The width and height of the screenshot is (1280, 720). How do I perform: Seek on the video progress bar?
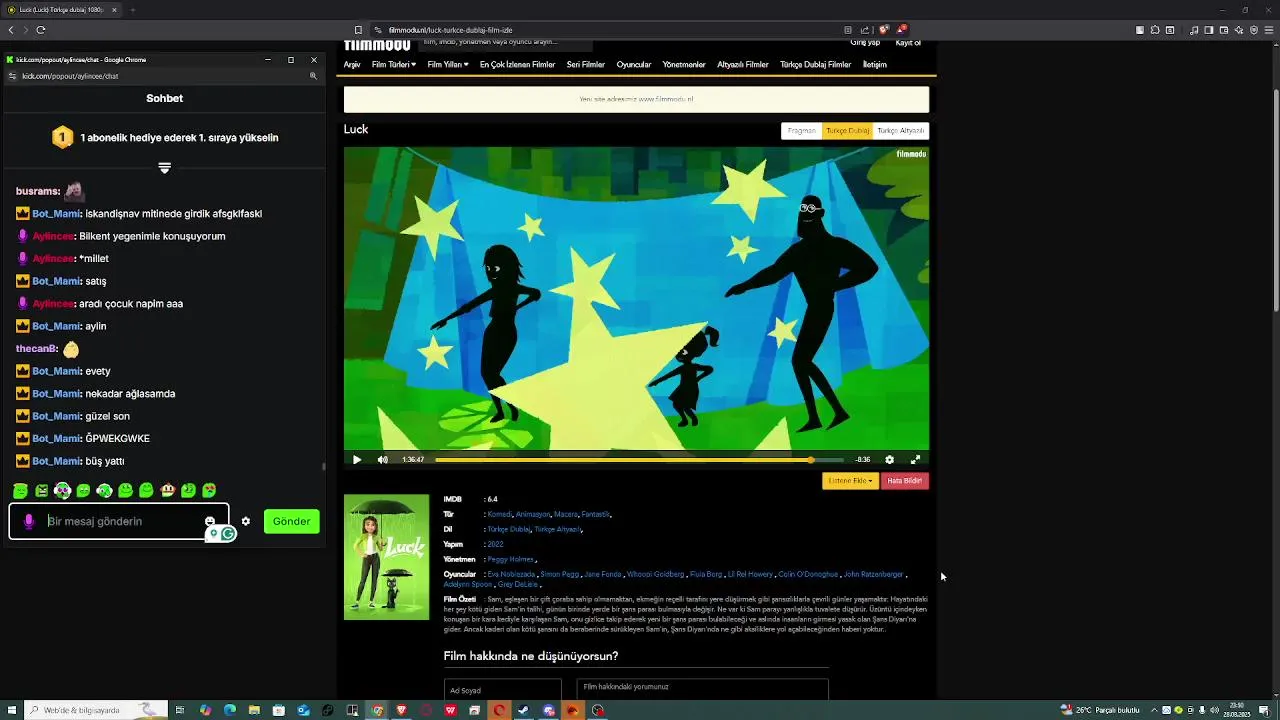pos(640,460)
